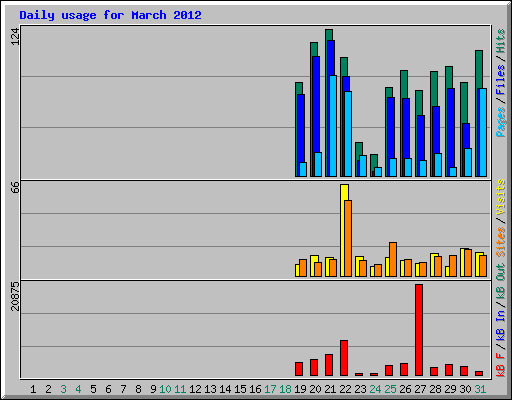
Task: Select the yellow visits bar for day 30
Action: pos(463,262)
